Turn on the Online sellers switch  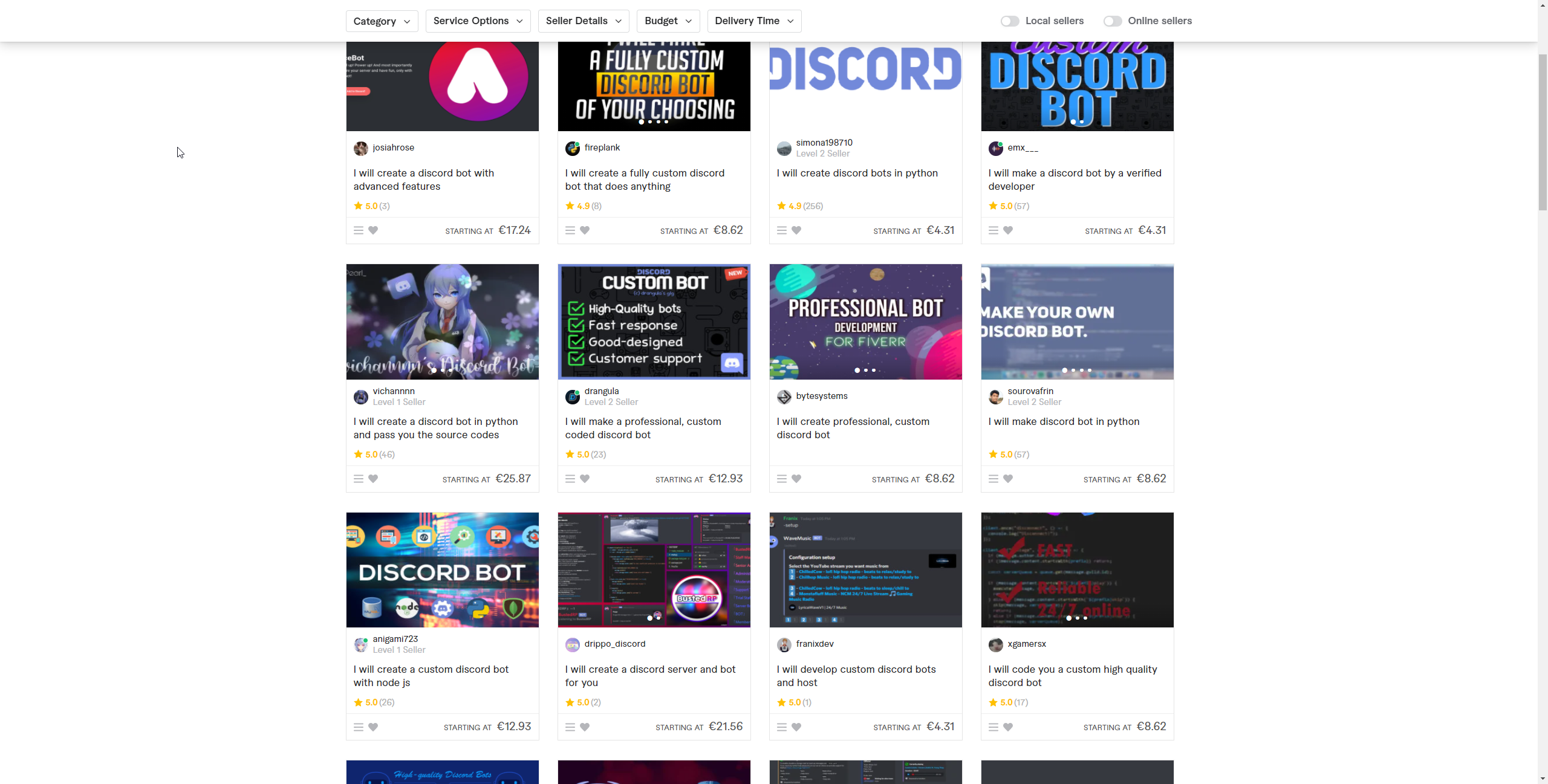pos(1112,21)
